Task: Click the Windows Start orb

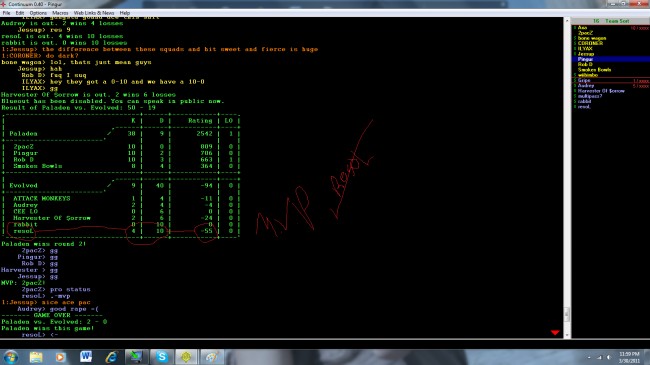Action: (x=10, y=357)
